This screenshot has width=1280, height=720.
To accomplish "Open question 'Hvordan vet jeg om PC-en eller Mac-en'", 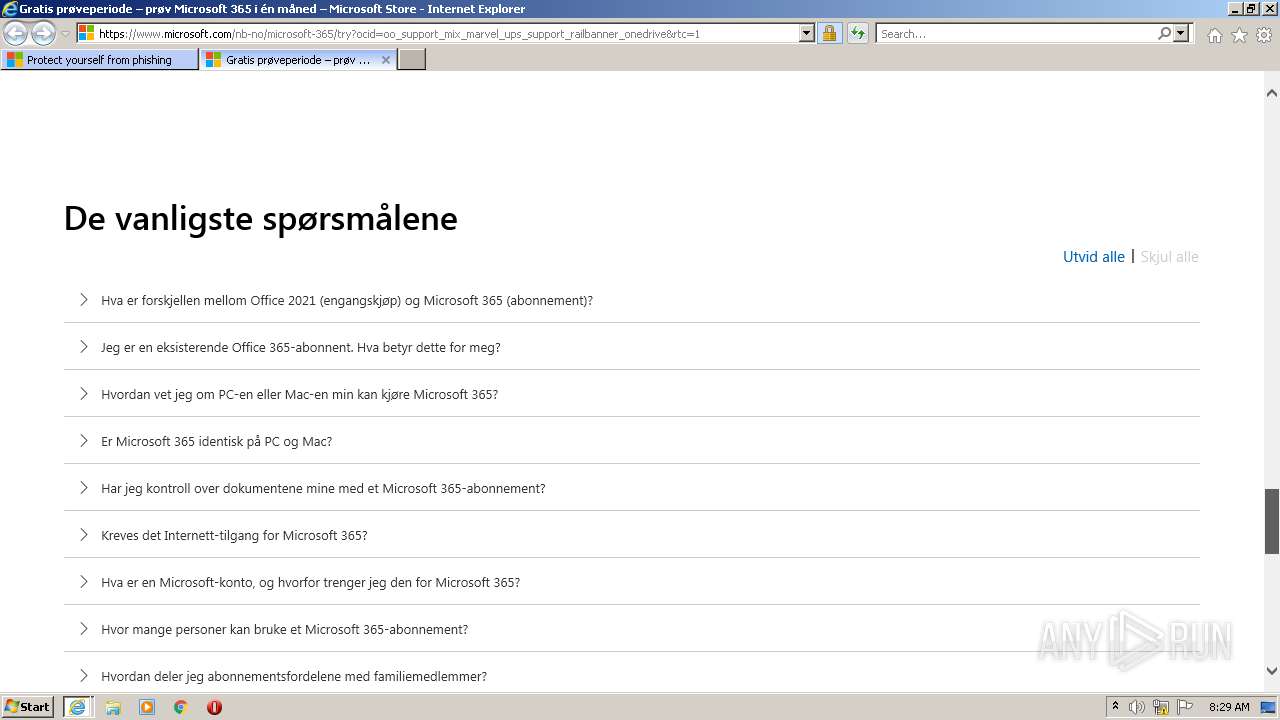I will tap(300, 394).
